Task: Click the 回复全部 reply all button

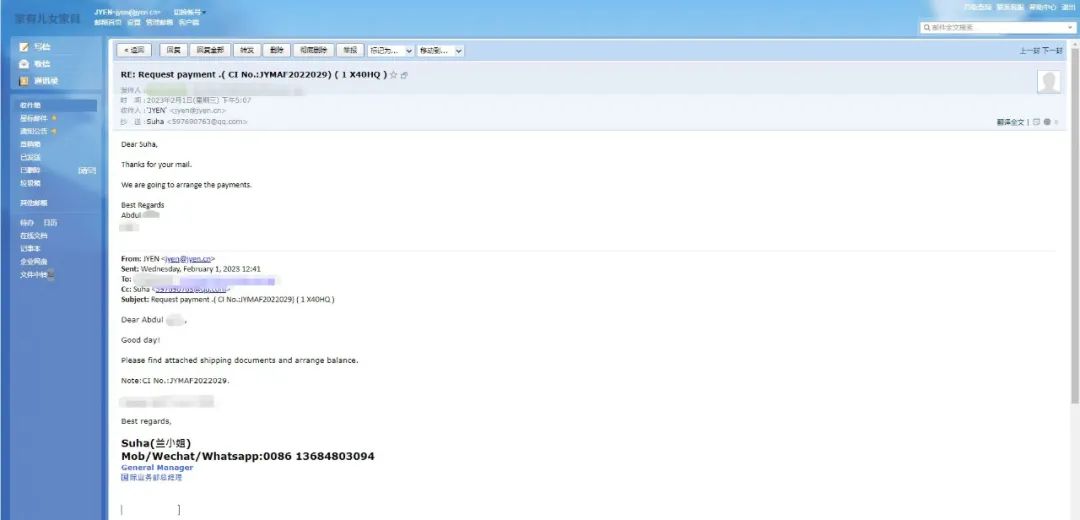Action: click(211, 50)
